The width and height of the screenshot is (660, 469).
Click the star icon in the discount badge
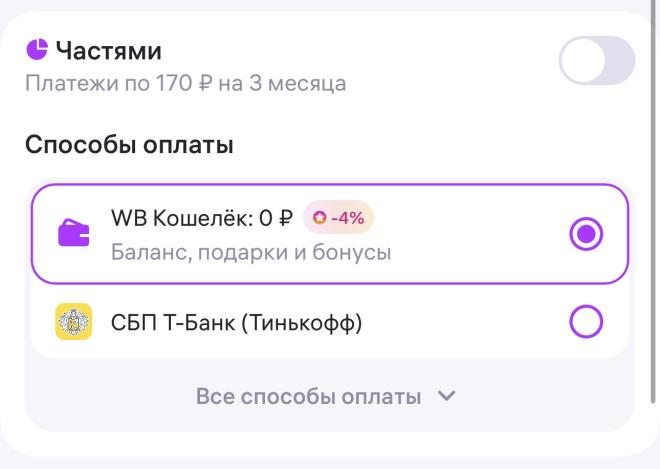point(319,218)
